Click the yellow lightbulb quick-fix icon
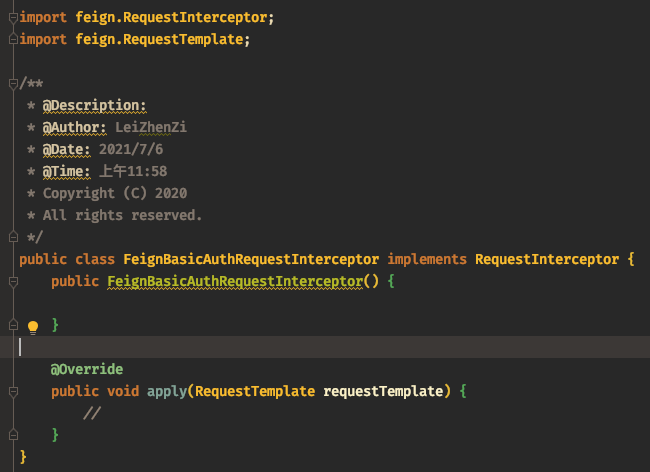Viewport: 650px width, 472px height. (x=33, y=327)
